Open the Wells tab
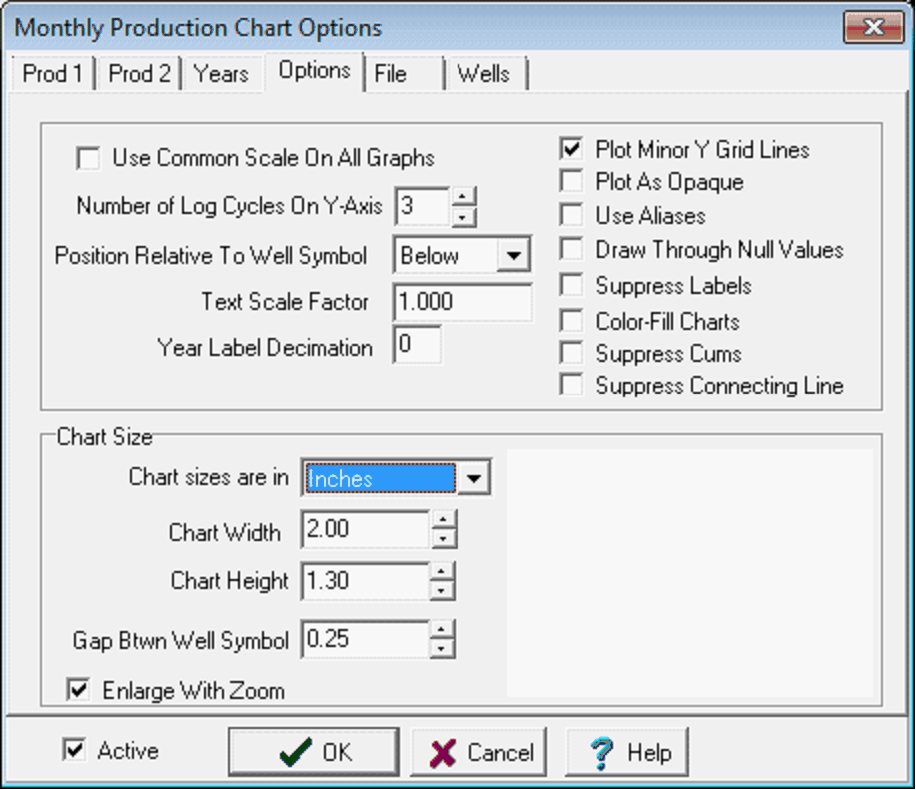Screen dimensions: 916x790 click(484, 74)
